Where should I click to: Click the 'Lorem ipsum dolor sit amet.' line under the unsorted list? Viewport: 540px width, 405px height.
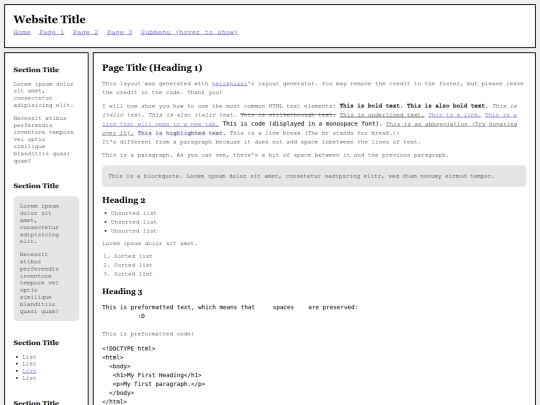(150, 243)
